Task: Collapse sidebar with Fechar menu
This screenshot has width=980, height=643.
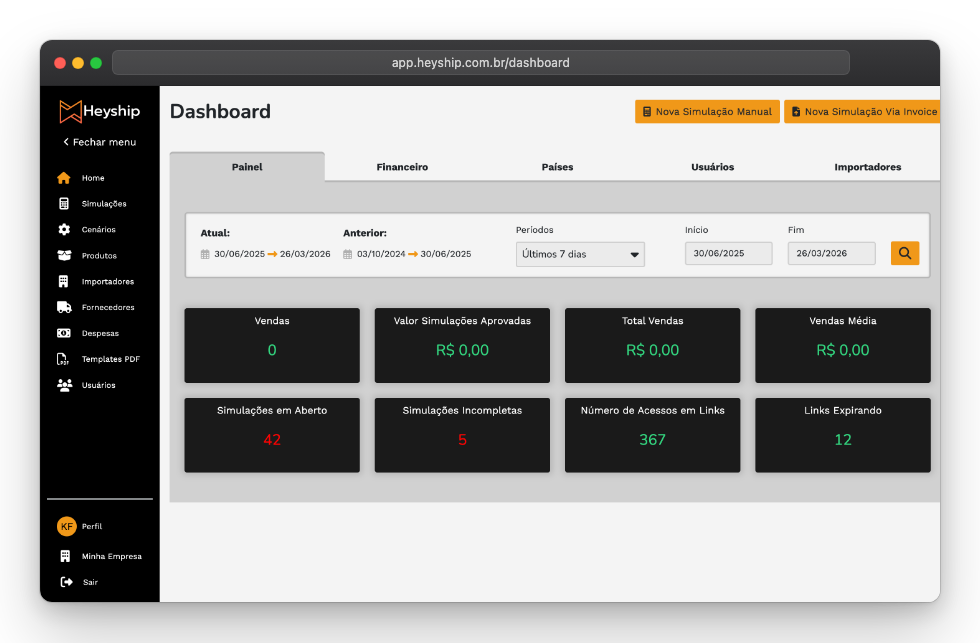Action: [99, 142]
